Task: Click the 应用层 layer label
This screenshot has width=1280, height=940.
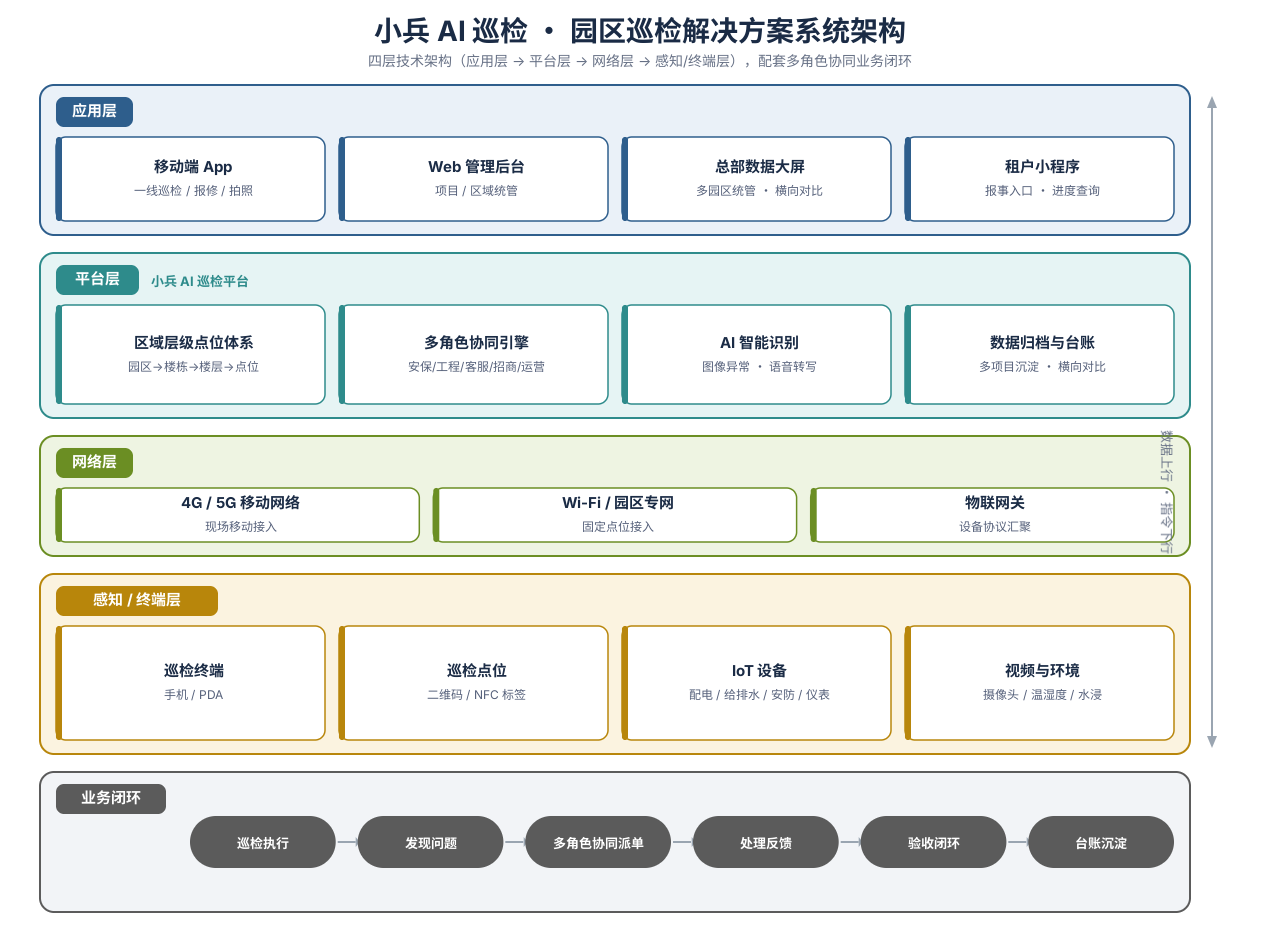Action: coord(94,112)
